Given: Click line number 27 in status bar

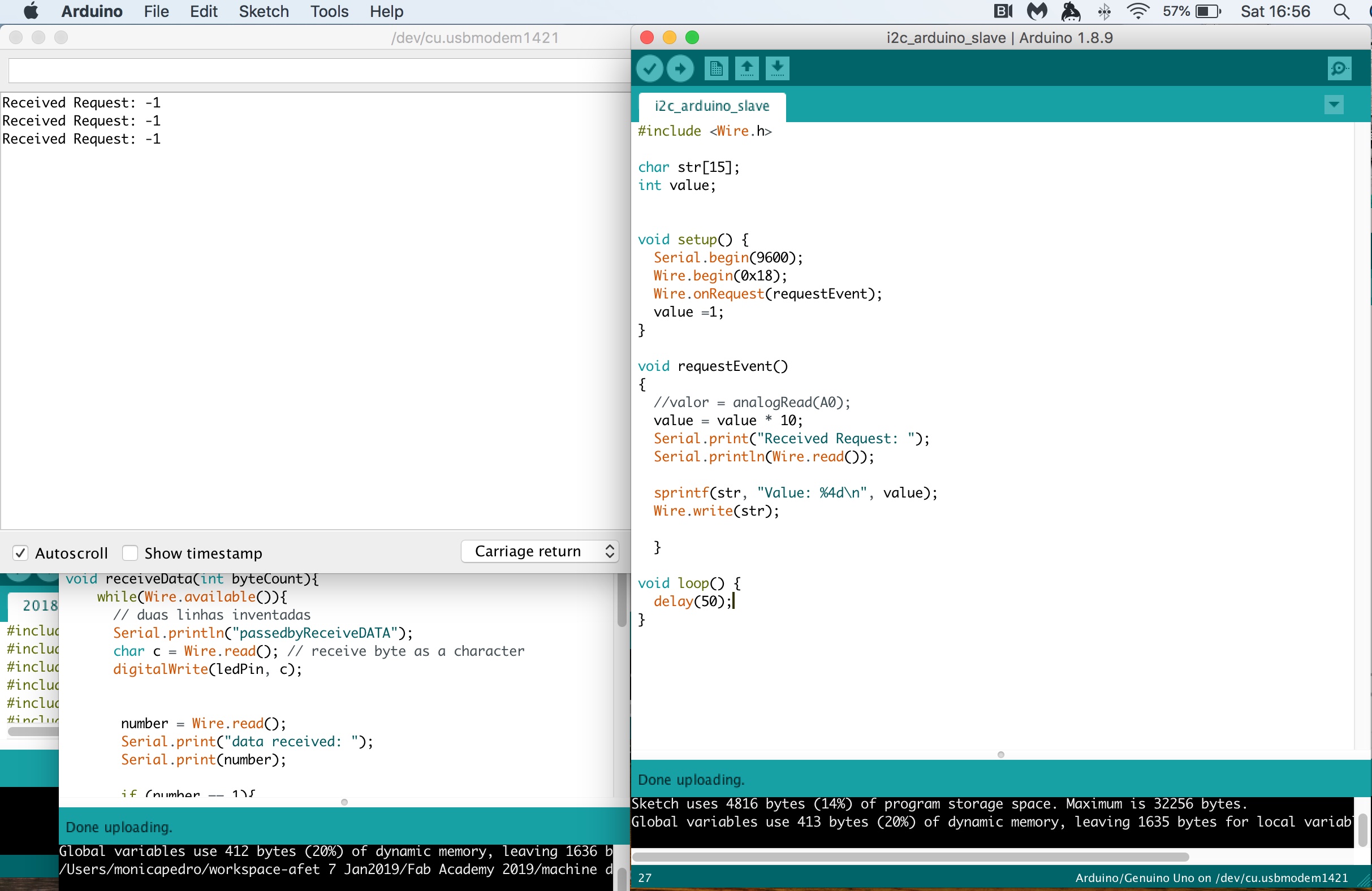Looking at the screenshot, I should click(645, 878).
